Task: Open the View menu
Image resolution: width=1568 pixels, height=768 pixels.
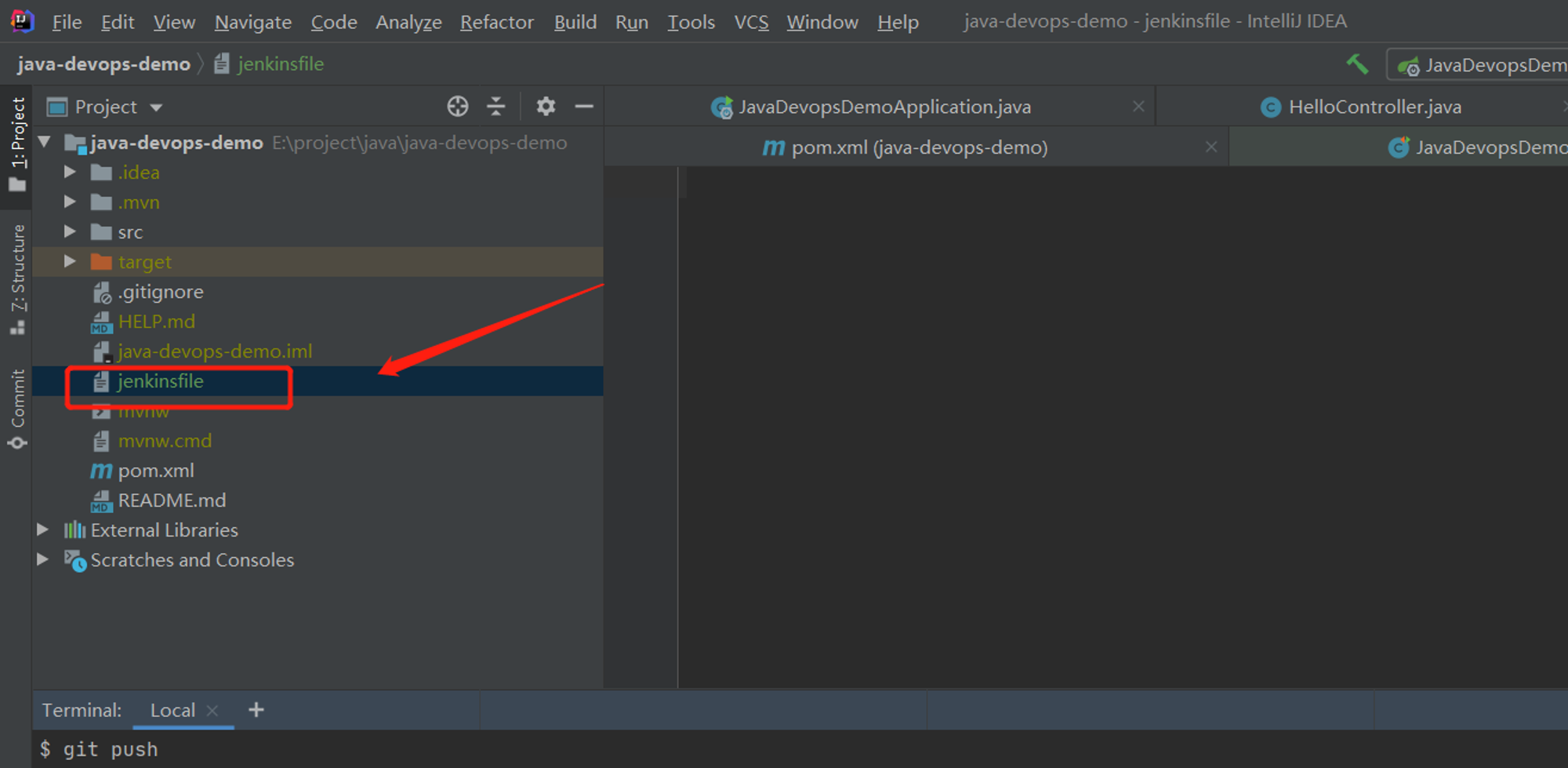Action: [174, 22]
